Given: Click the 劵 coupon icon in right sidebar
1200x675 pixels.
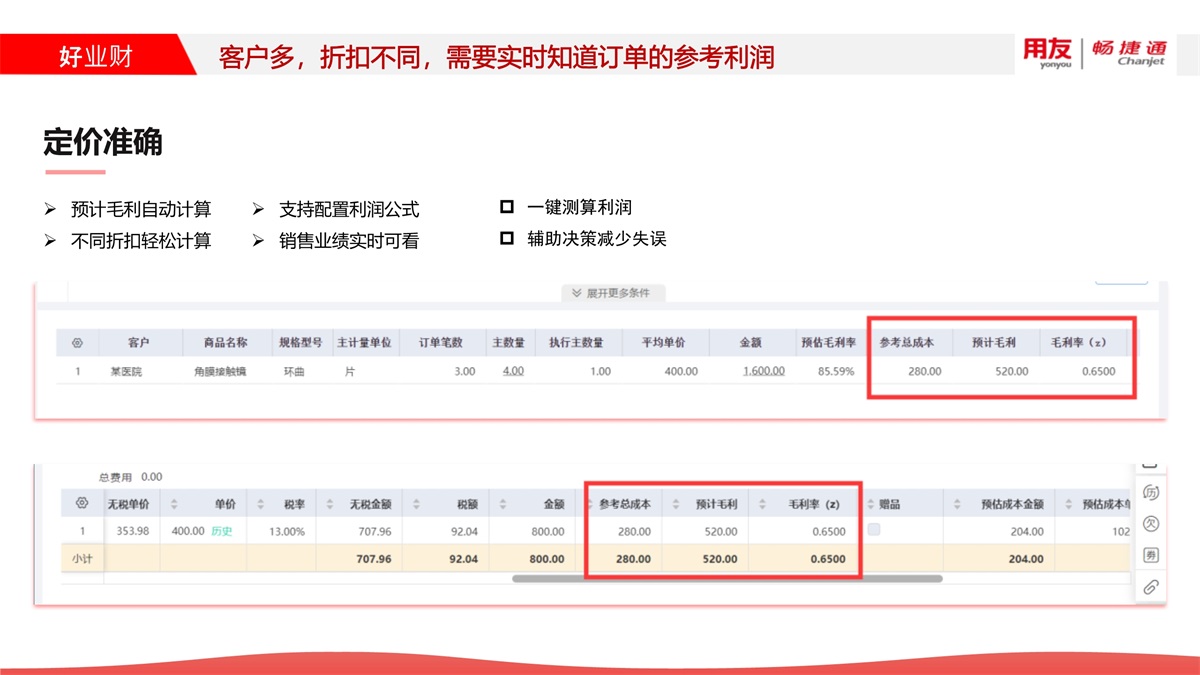Looking at the screenshot, I should [x=1150, y=554].
